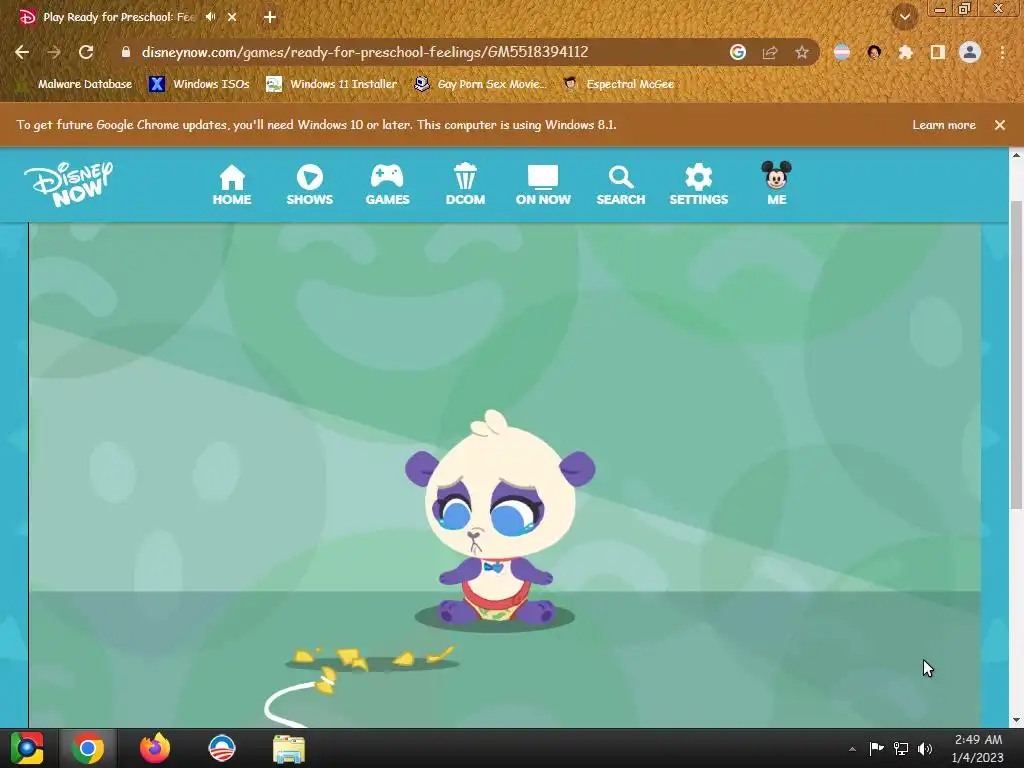1024x768 pixels.
Task: Reload the page
Action: tap(86, 52)
